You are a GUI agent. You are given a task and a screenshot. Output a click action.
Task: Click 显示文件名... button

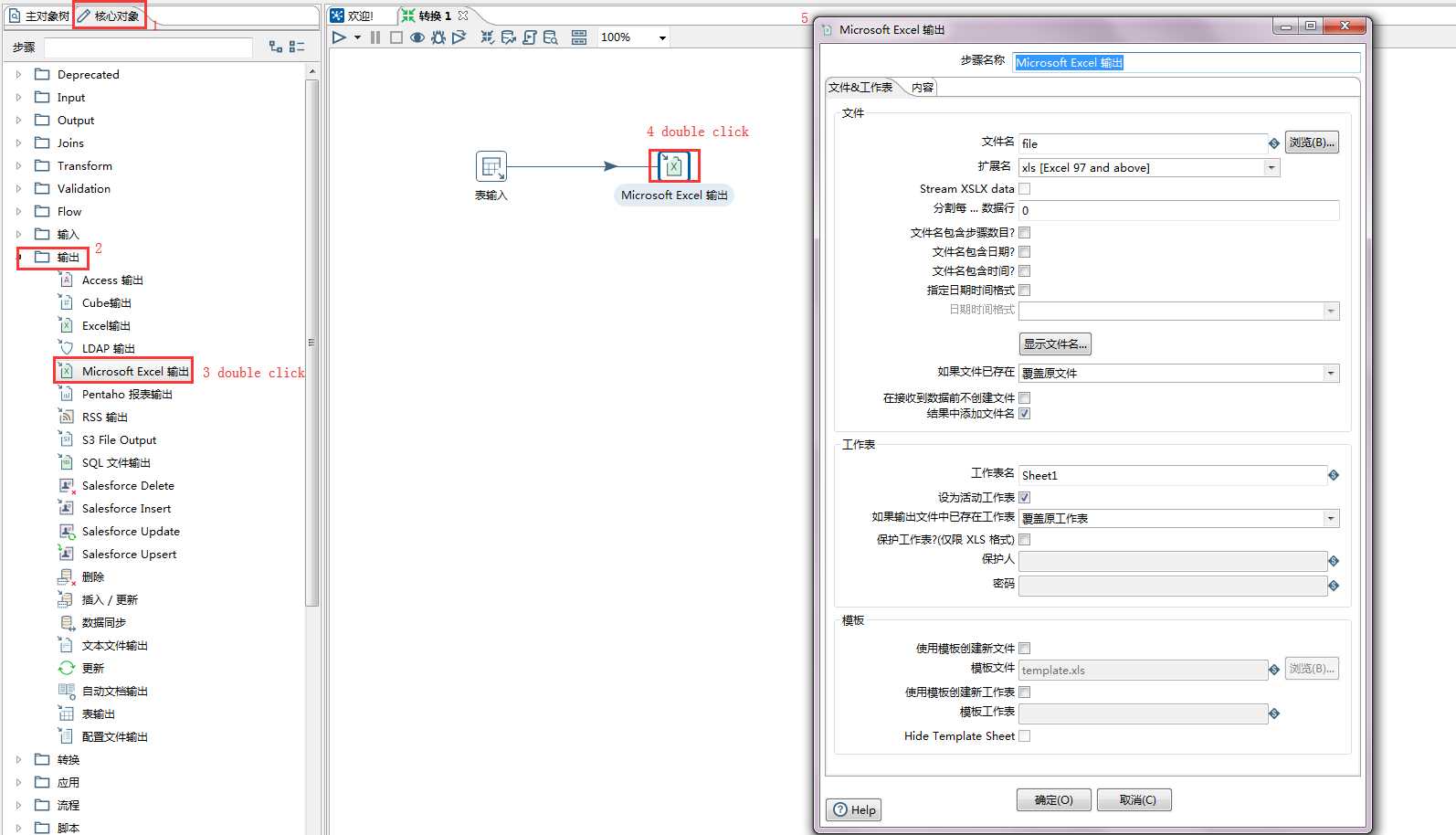1055,344
